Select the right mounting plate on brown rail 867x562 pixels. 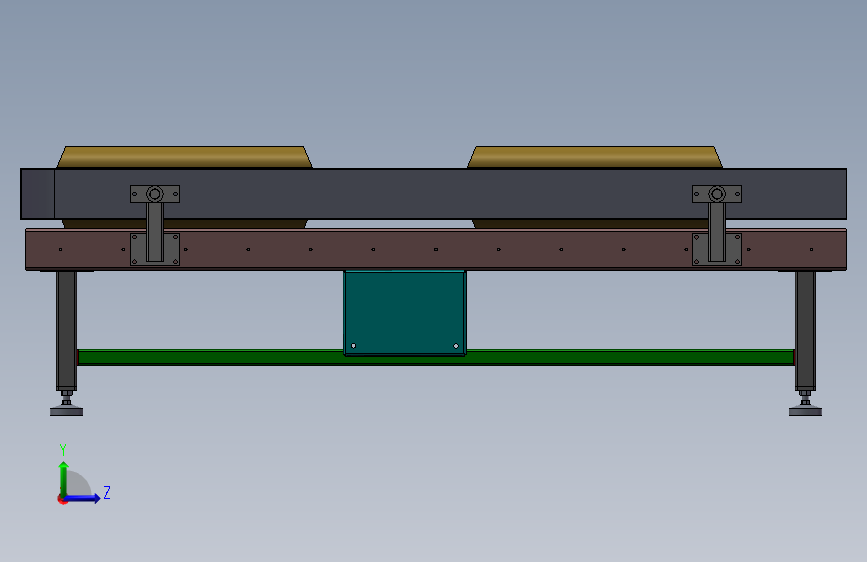coord(717,249)
